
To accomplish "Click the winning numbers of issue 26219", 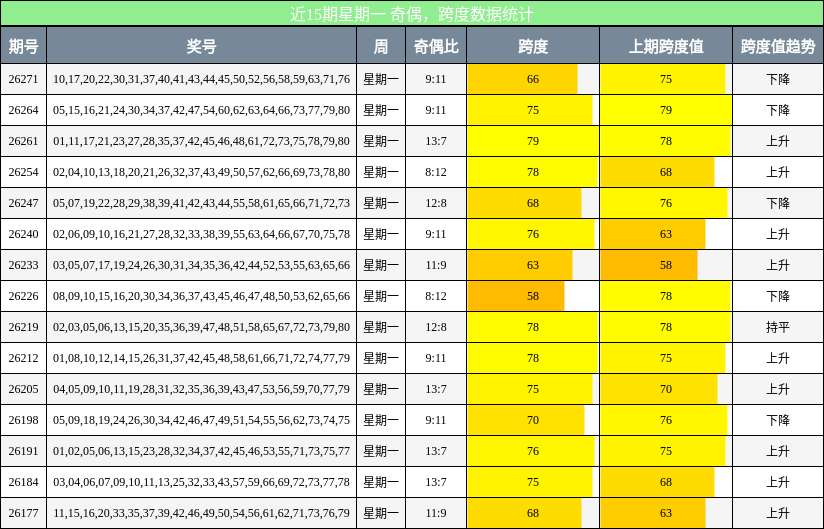I will click(202, 327).
